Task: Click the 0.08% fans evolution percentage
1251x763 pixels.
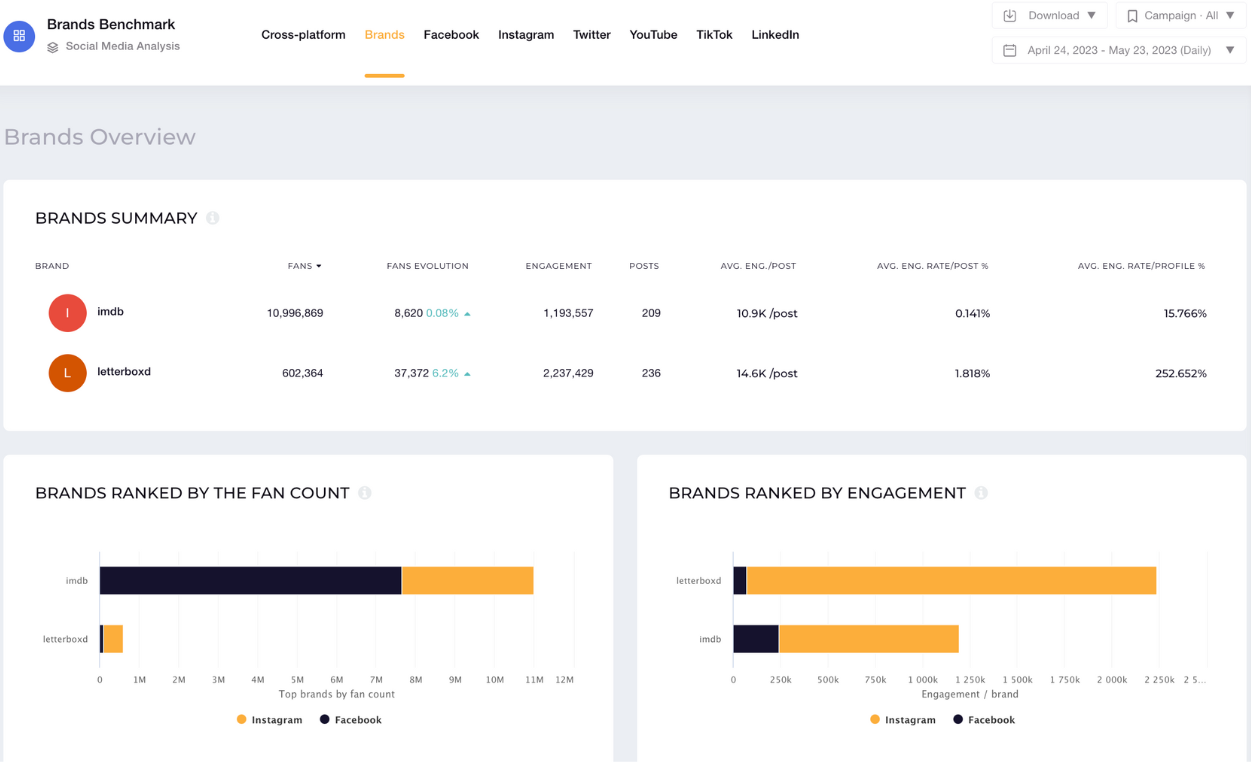Action: tap(442, 313)
